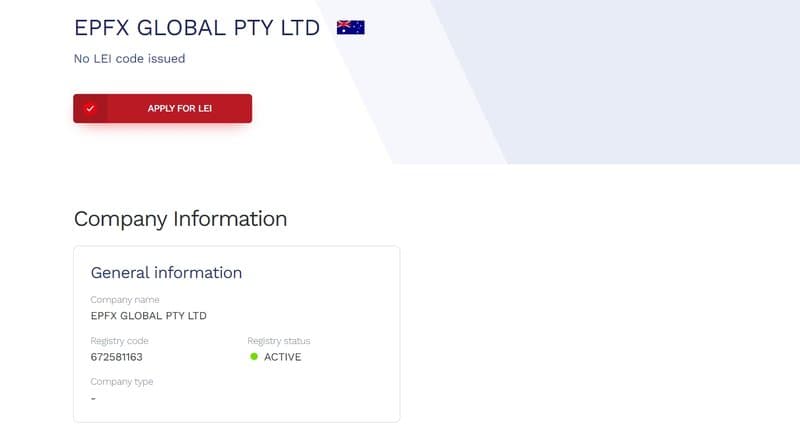Click the company name value in the card
The image size is (800, 427).
148,316
